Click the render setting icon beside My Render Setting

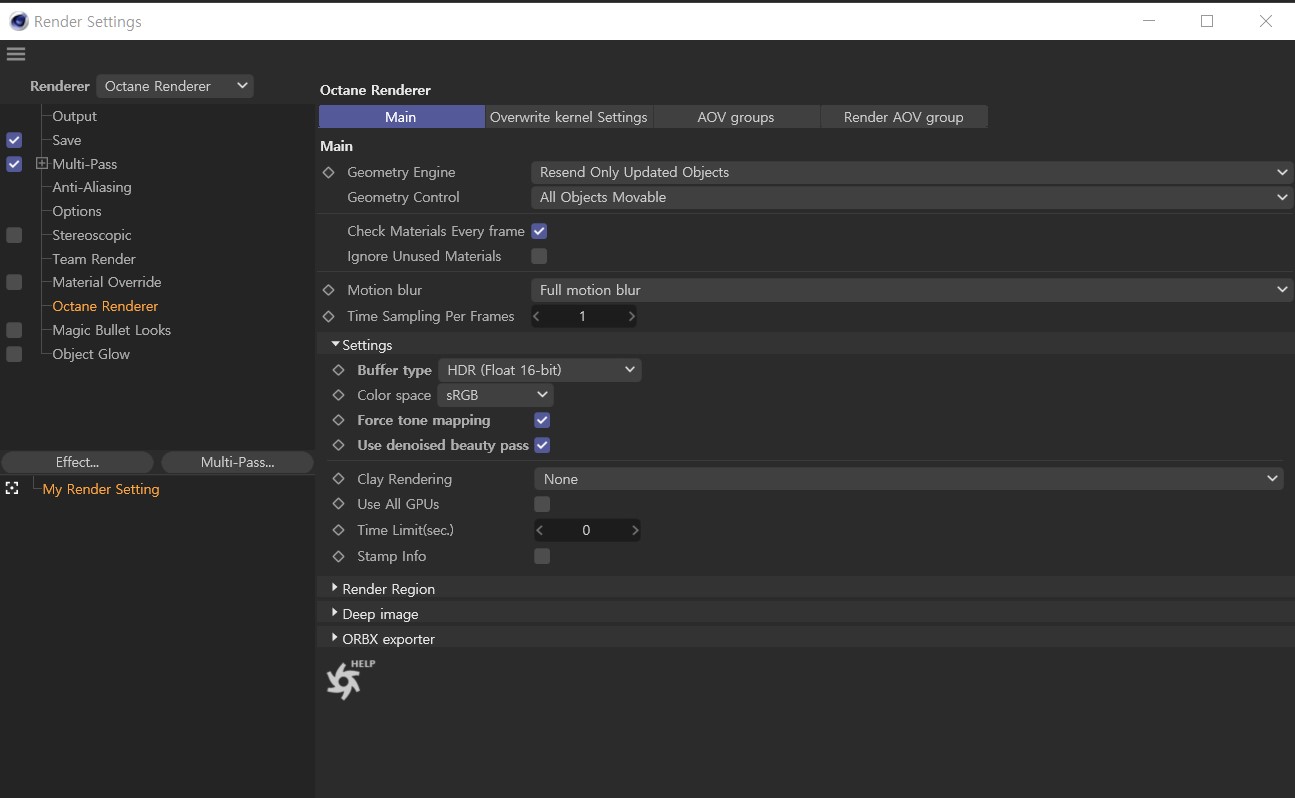point(12,489)
